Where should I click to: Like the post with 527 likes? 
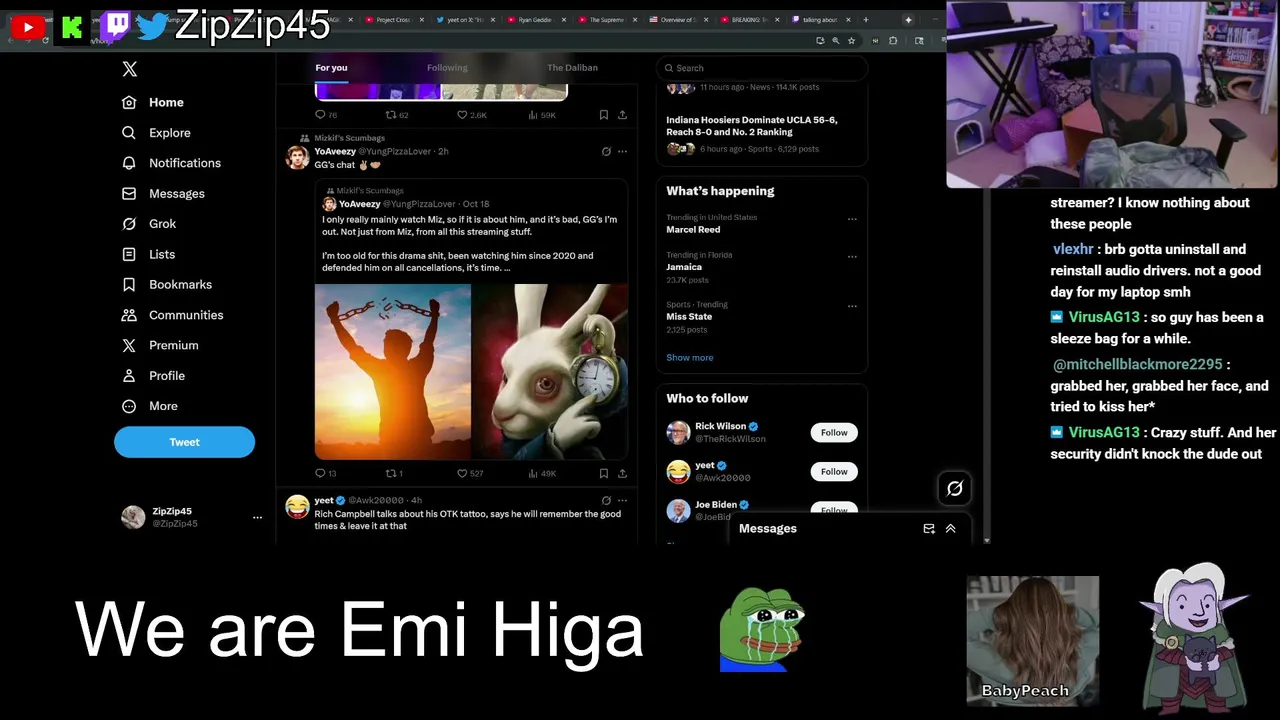point(470,474)
